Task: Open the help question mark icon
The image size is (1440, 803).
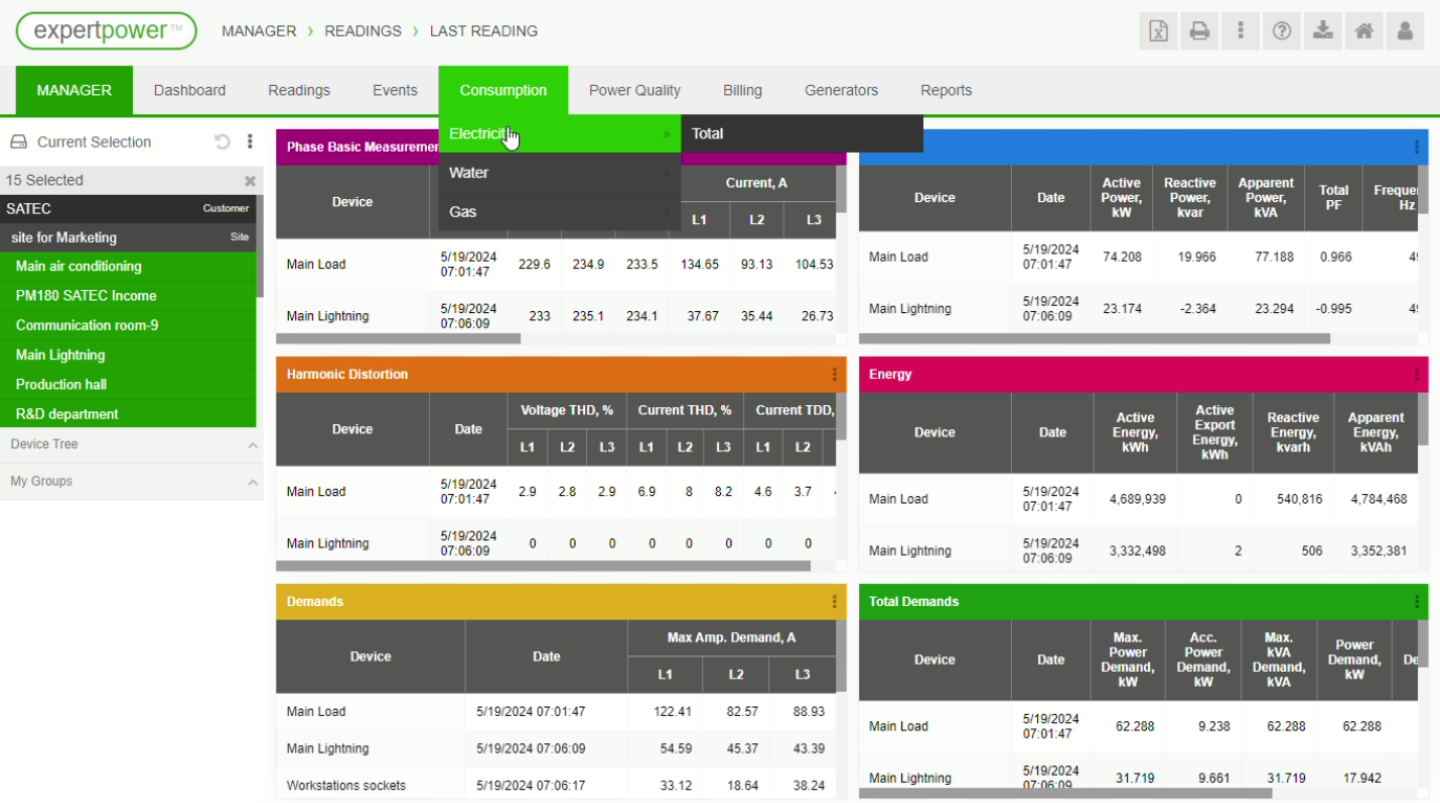Action: [x=1281, y=31]
